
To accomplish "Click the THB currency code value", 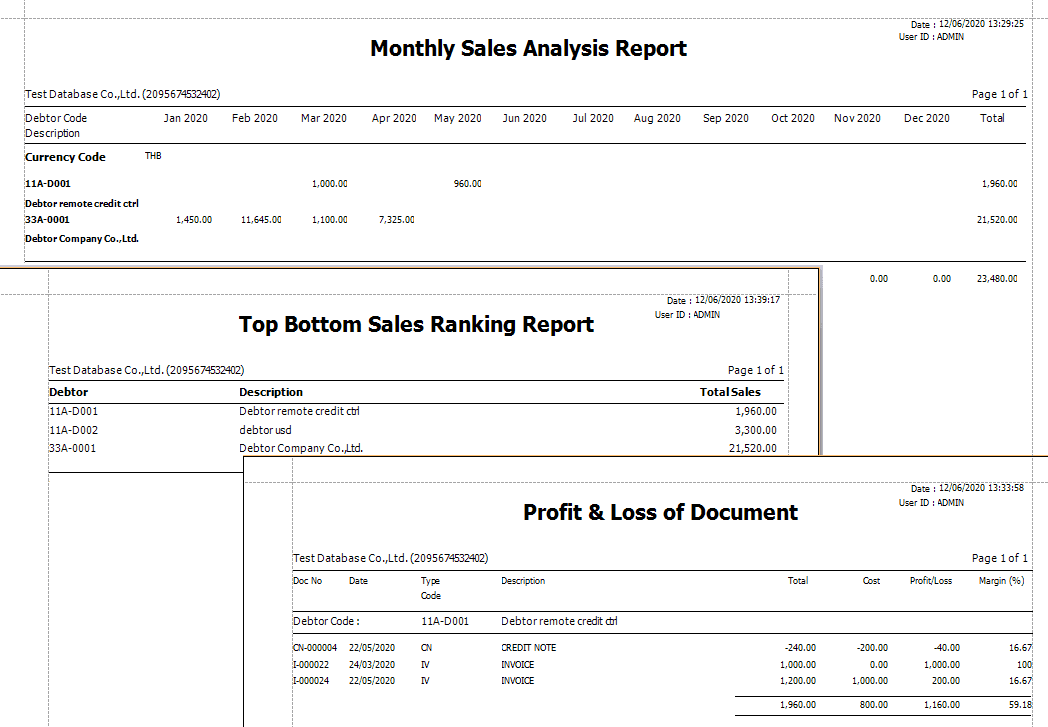I will point(153,156).
